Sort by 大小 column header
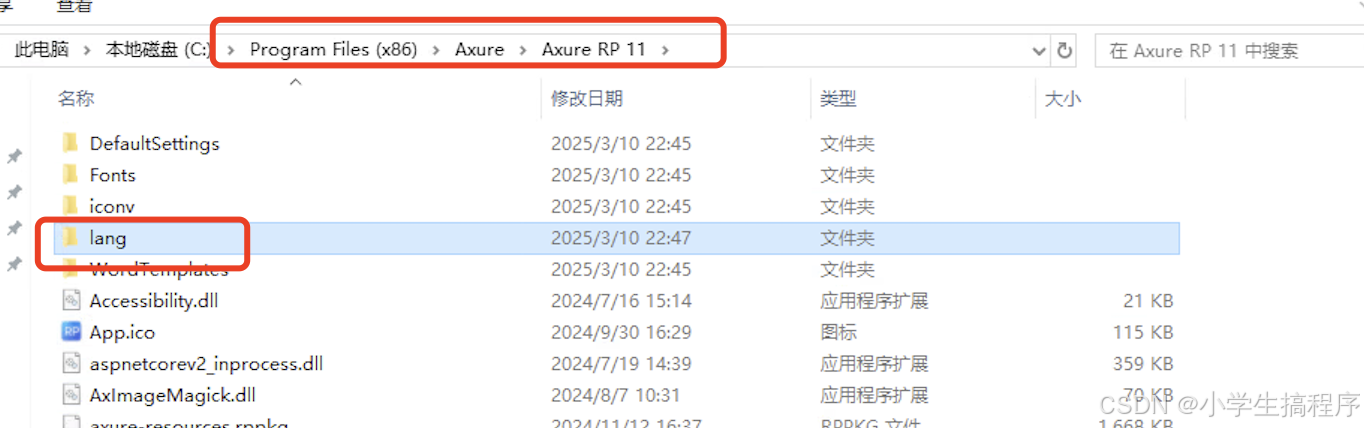 [1062, 99]
